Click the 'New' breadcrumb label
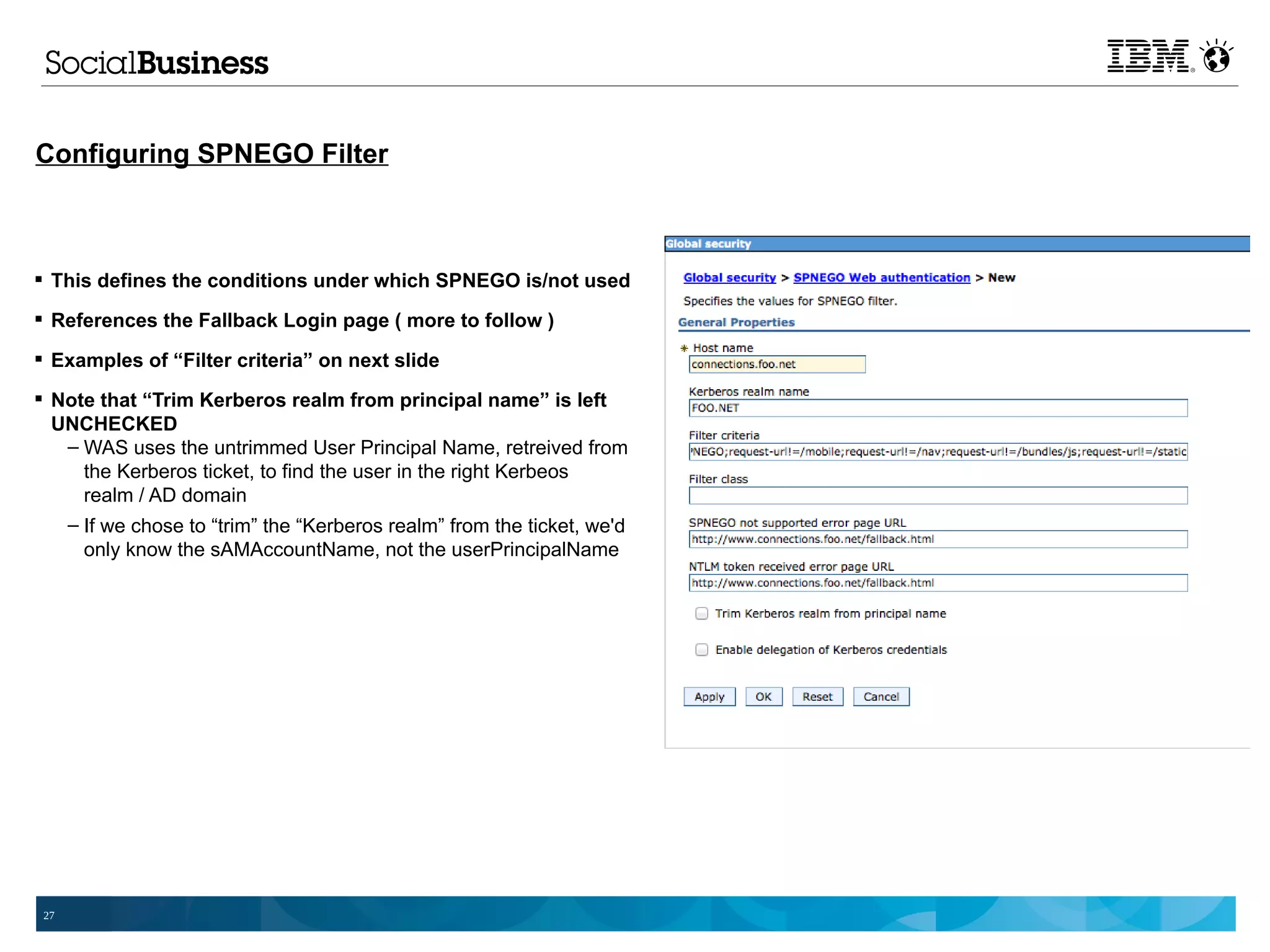This screenshot has width=1270, height=952. pyautogui.click(x=1001, y=278)
